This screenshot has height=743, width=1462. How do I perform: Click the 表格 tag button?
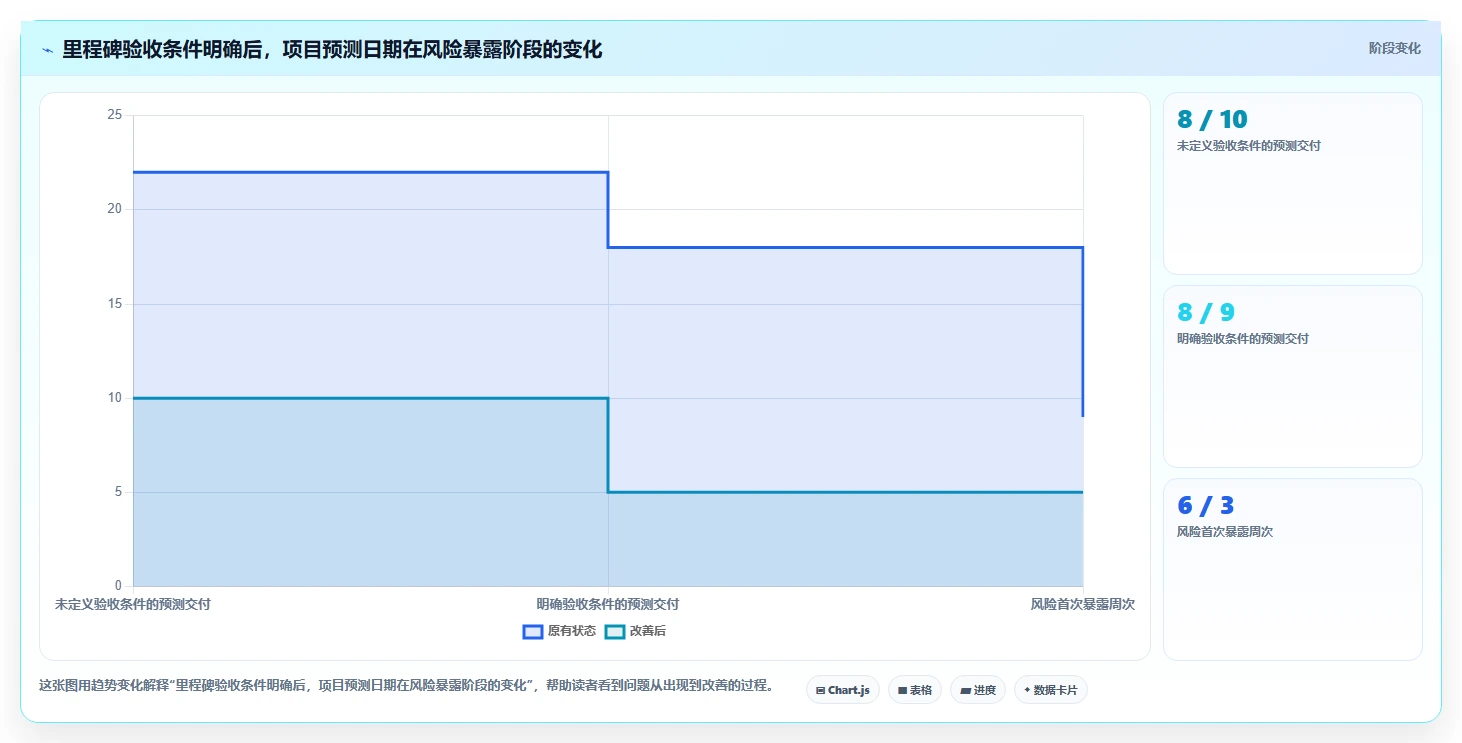(x=915, y=690)
